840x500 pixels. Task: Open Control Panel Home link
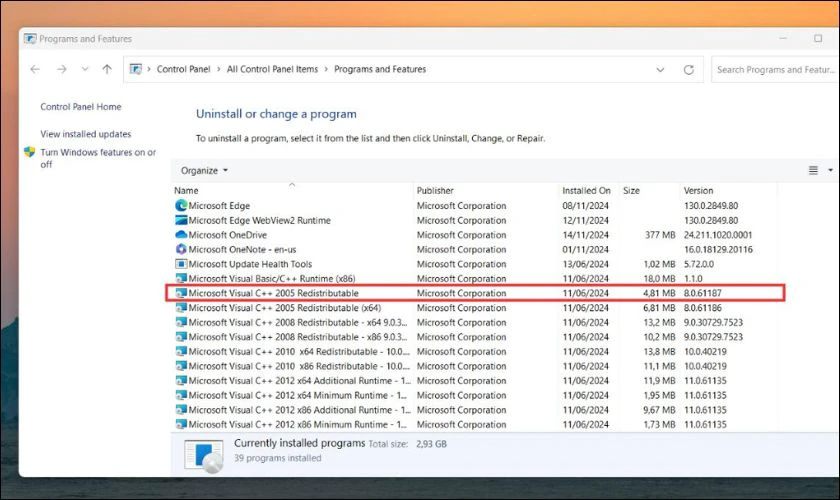(x=81, y=107)
